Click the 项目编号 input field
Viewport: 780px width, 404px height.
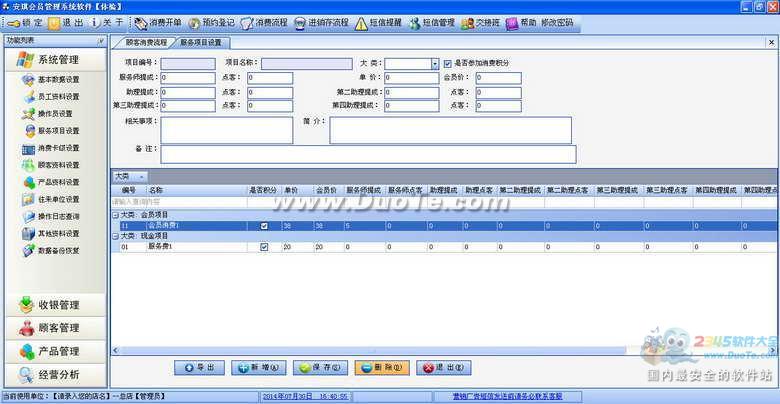188,64
